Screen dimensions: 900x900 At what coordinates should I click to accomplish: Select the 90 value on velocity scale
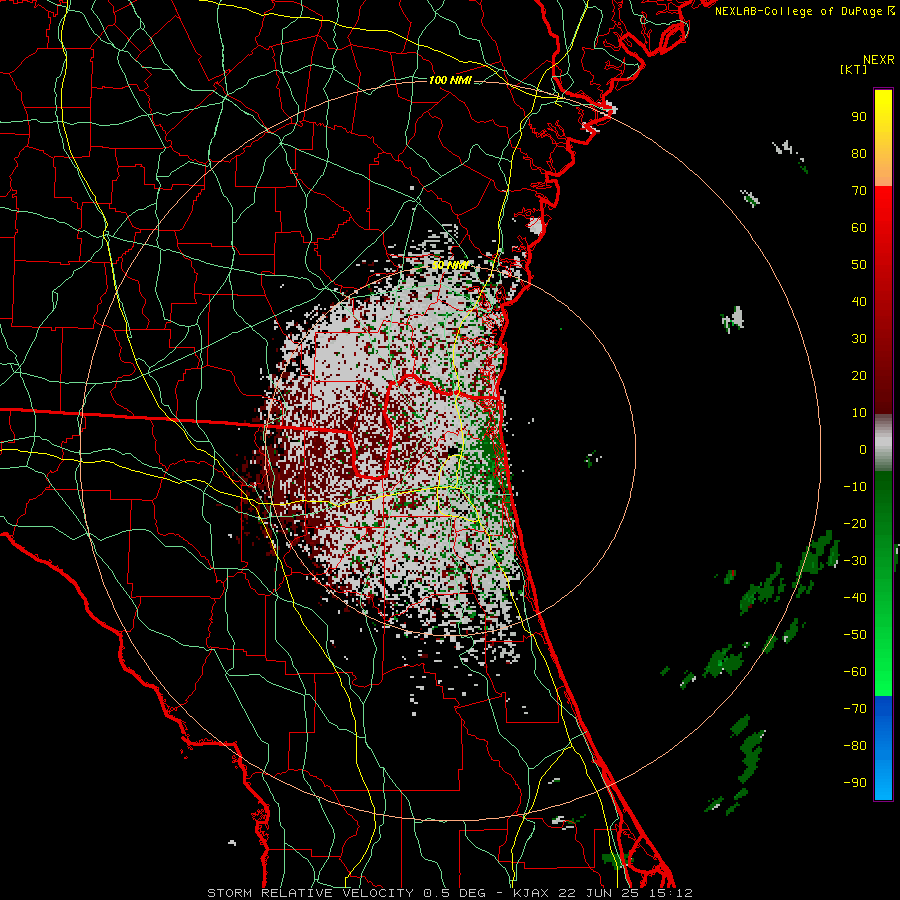click(859, 117)
